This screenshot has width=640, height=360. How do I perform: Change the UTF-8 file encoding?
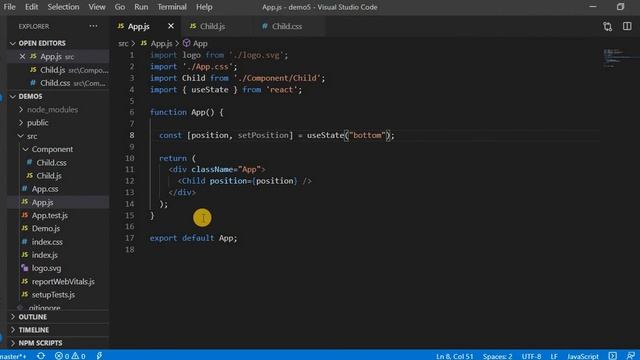[x=531, y=356]
